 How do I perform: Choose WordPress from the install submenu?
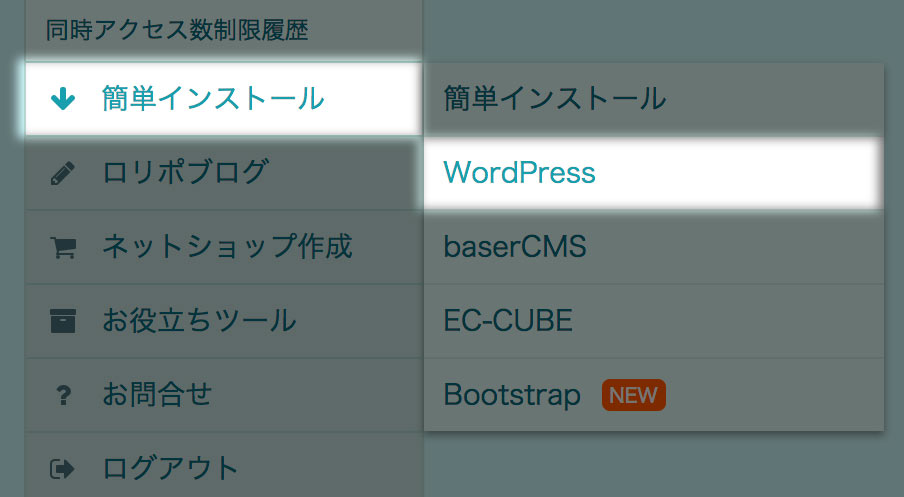point(654,173)
